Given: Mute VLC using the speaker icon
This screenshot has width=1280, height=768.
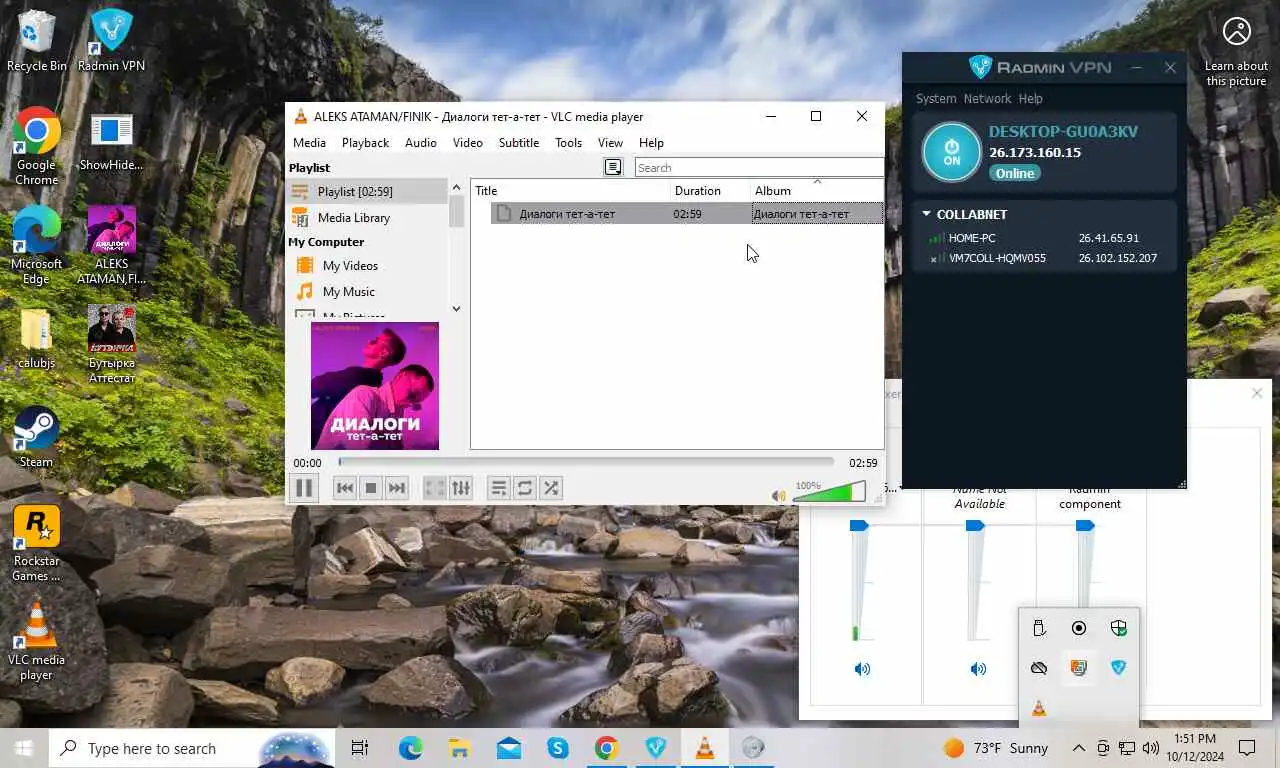Looking at the screenshot, I should click(x=779, y=496).
